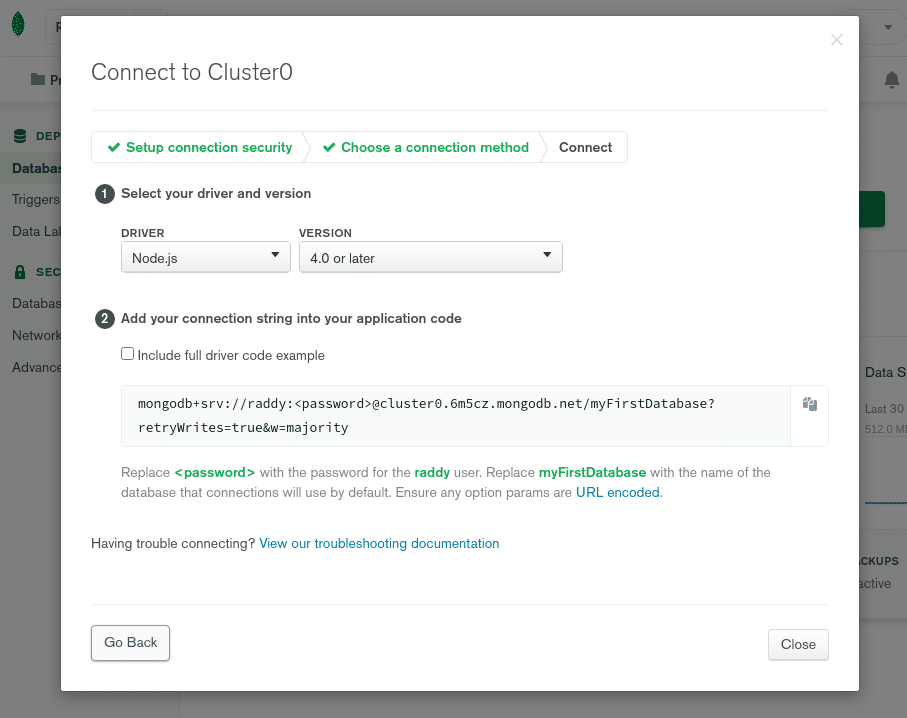Enable Include full driver code example

pos(127,354)
